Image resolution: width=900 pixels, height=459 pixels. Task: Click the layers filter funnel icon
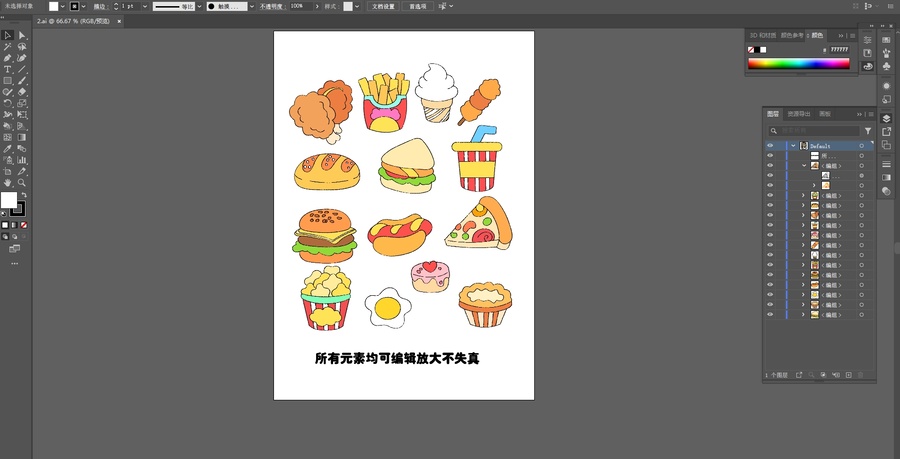[868, 131]
